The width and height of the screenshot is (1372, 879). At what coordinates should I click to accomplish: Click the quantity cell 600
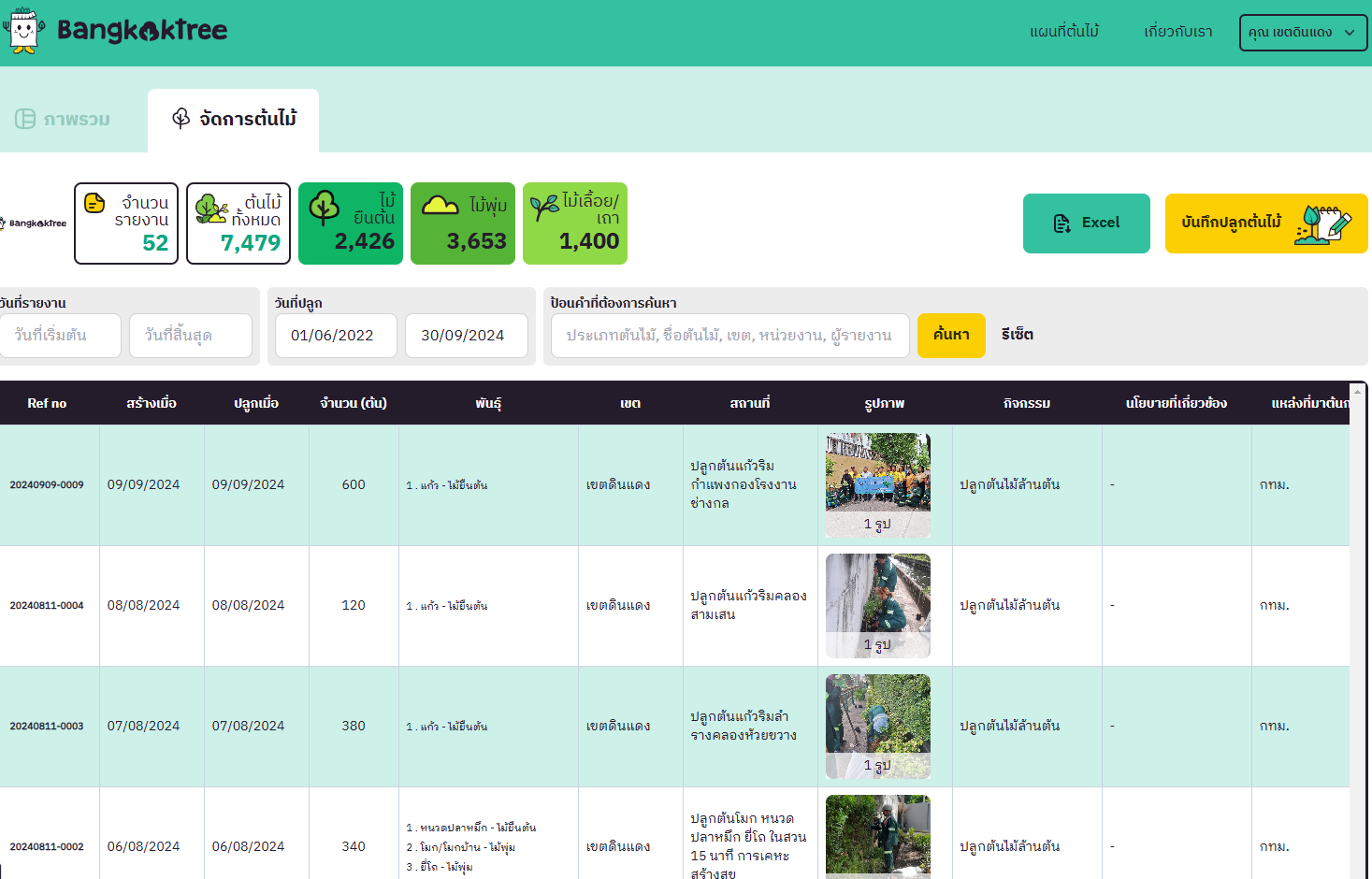tap(354, 485)
